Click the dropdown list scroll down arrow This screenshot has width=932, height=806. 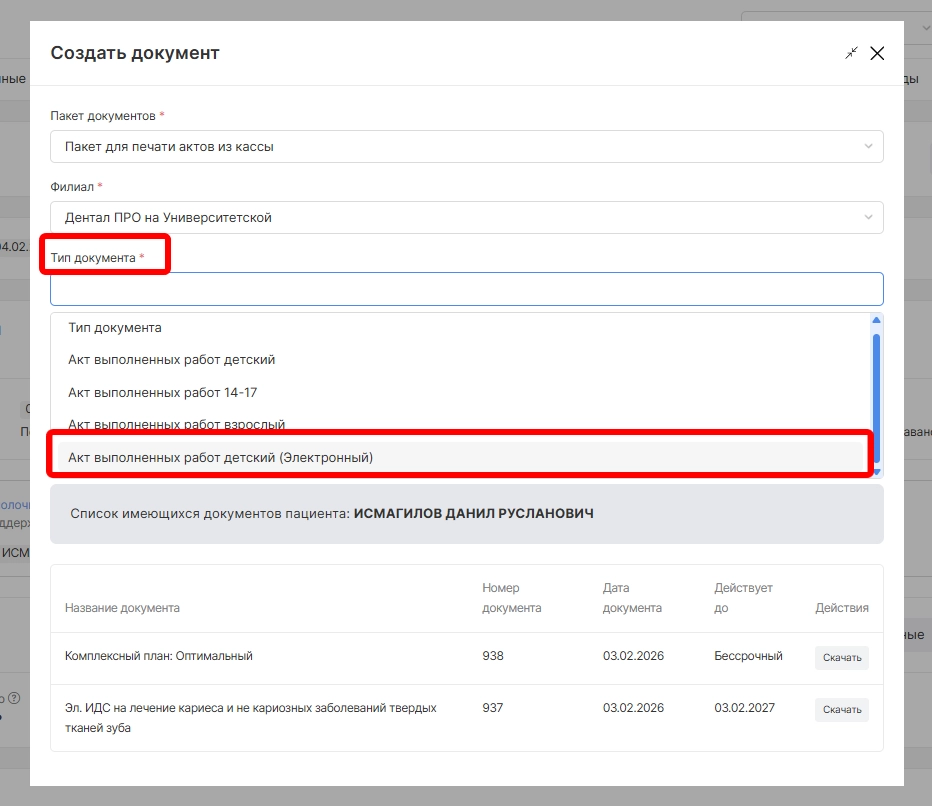click(x=877, y=471)
